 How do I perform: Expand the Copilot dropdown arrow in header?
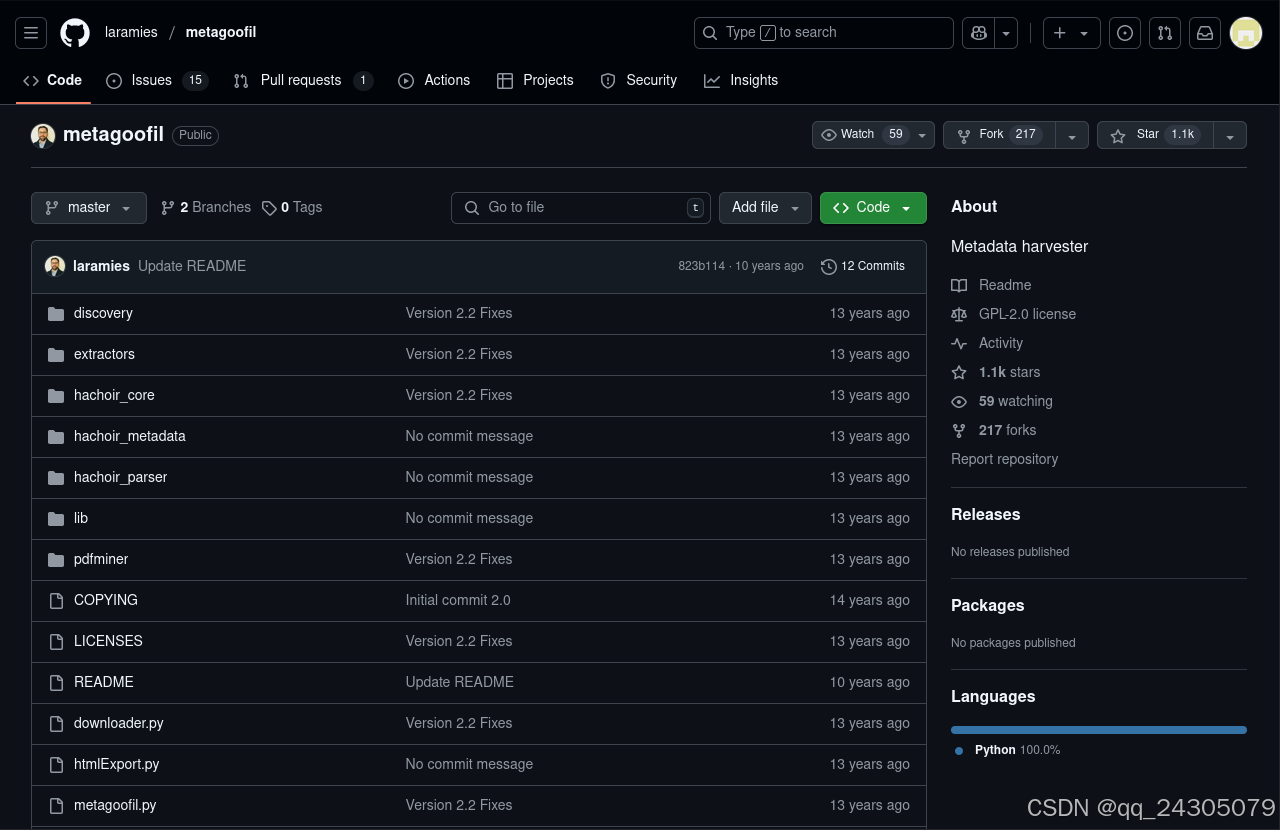point(1006,33)
